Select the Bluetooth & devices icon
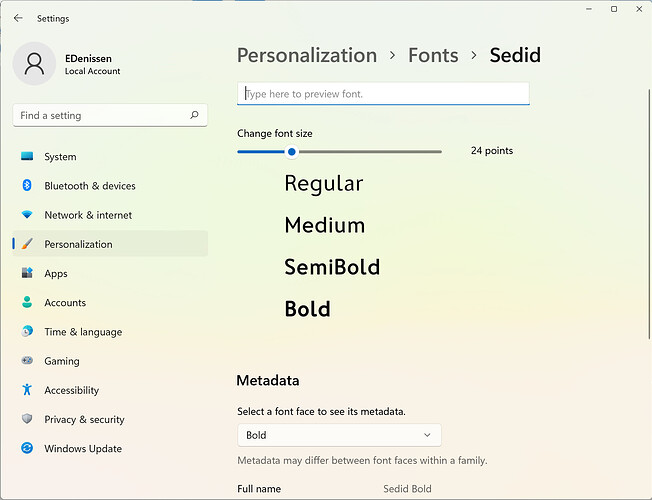This screenshot has width=652, height=500. pyautogui.click(x=27, y=186)
